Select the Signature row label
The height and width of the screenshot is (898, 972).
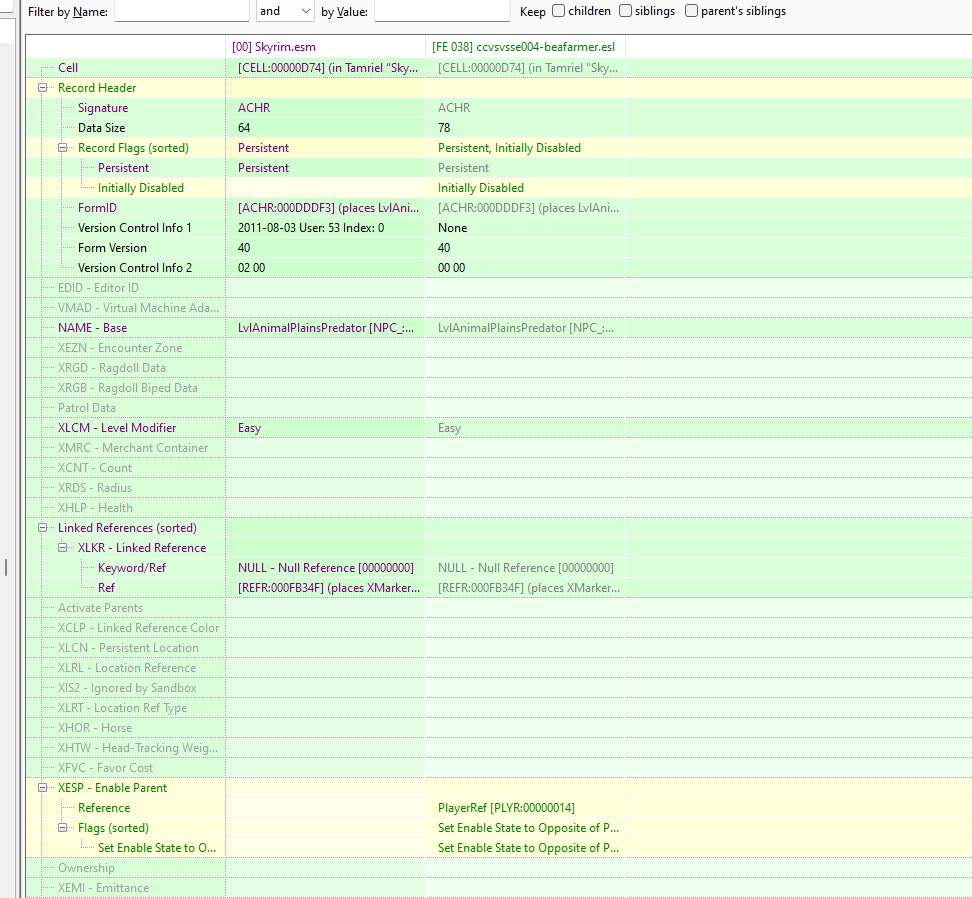click(x=103, y=108)
